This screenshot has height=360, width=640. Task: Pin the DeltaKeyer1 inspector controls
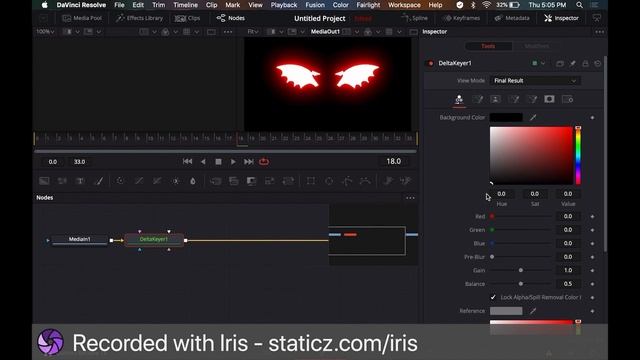pyautogui.click(x=573, y=63)
